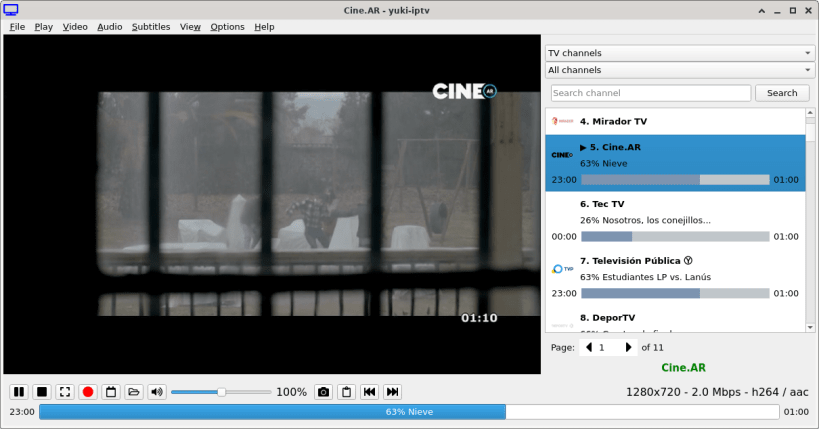Roll up window with the title bar caret
819x429 pixels.
[x=762, y=10]
